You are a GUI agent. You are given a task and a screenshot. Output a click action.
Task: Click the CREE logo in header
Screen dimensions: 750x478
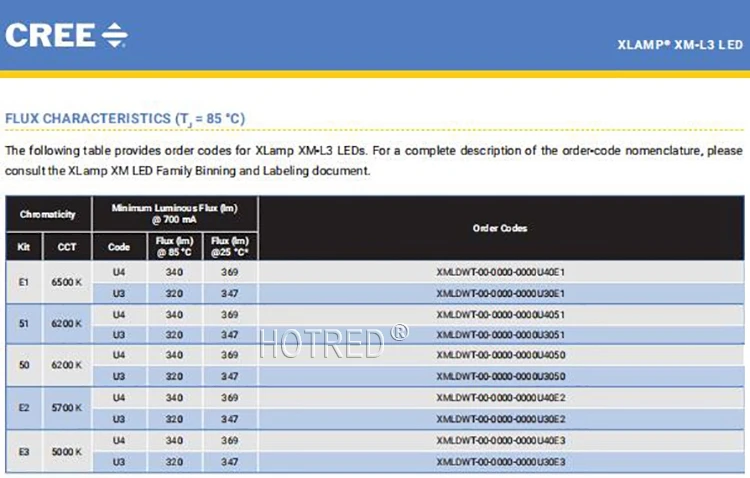click(x=66, y=35)
